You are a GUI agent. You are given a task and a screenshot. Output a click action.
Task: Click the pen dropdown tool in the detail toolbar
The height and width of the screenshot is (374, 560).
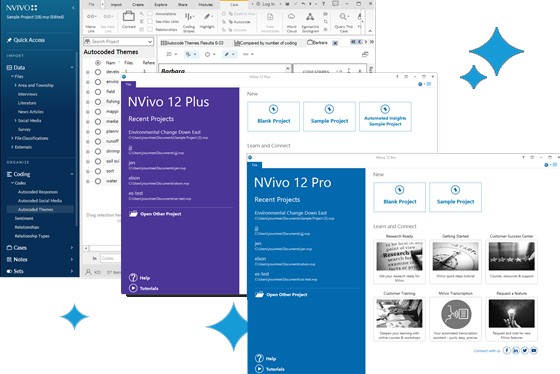click(x=229, y=54)
